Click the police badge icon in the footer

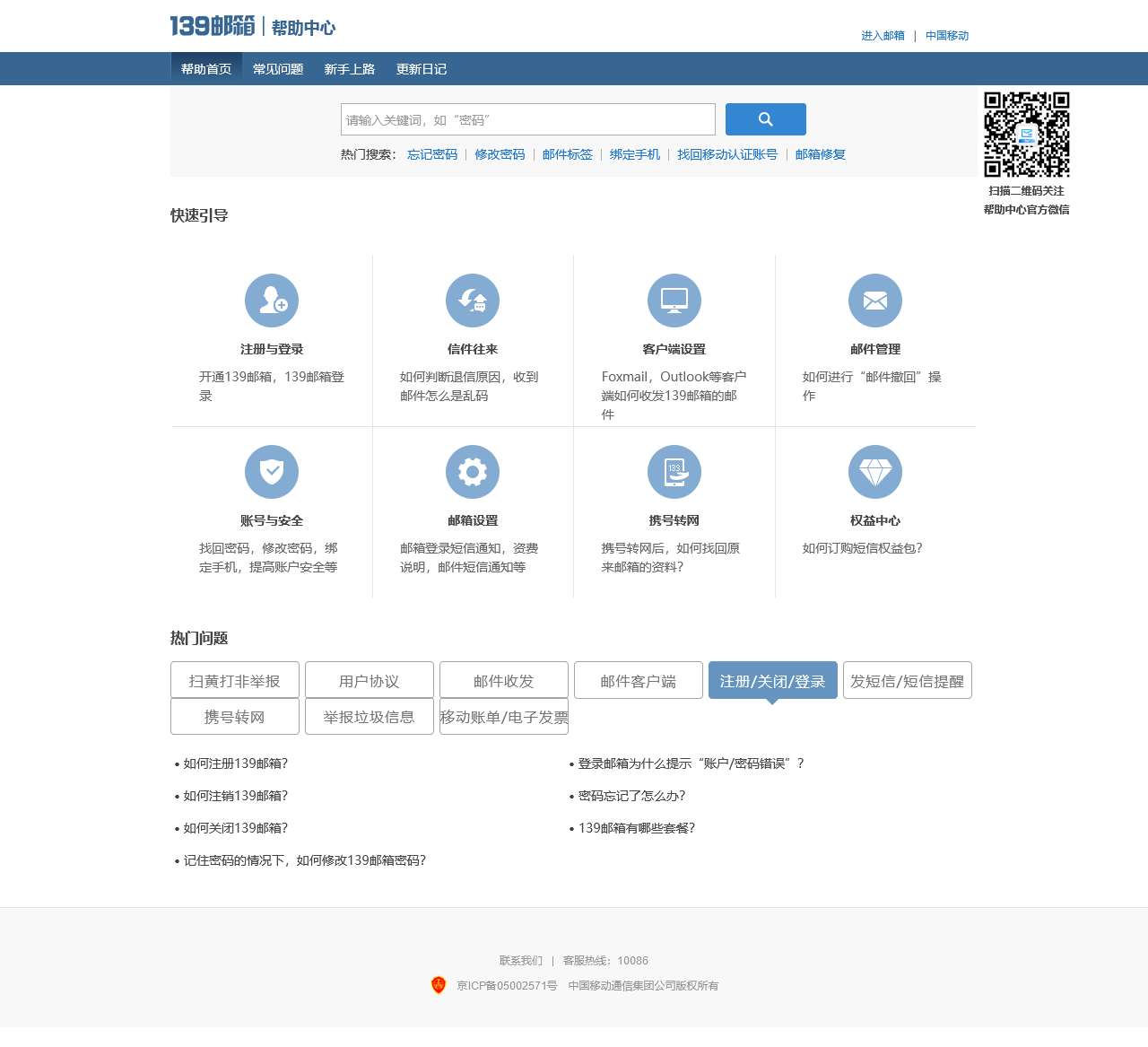coord(439,985)
